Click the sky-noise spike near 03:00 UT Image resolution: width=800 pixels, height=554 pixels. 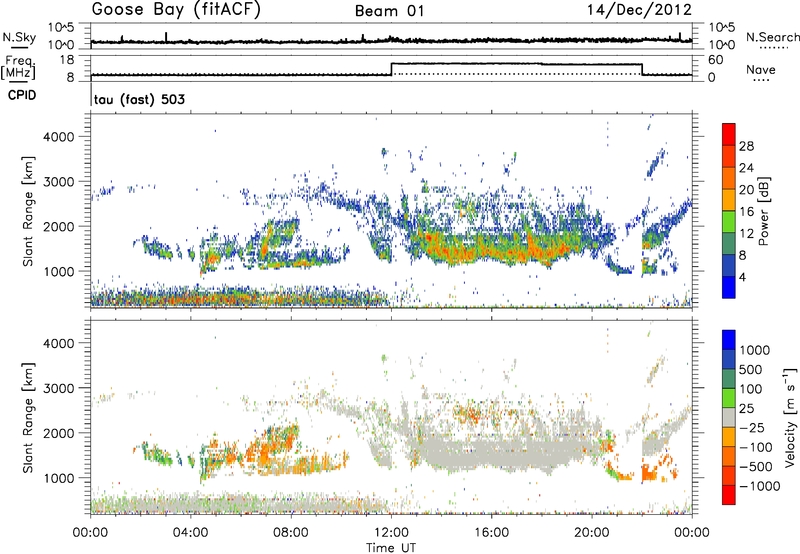coord(166,37)
